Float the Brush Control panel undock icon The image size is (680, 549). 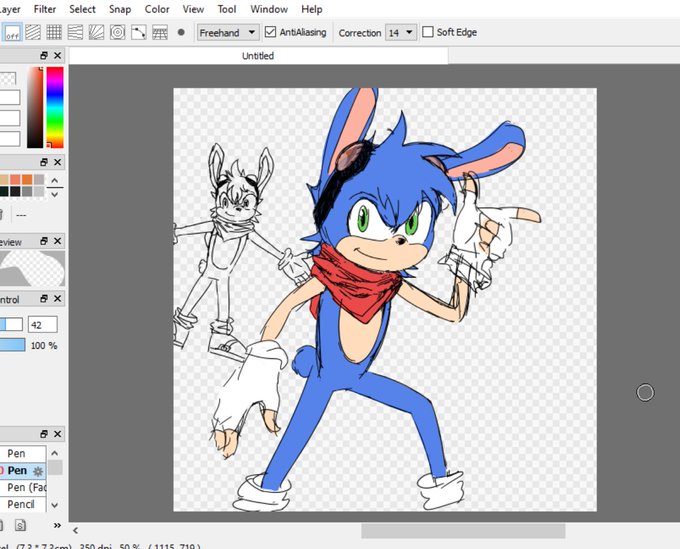click(44, 299)
